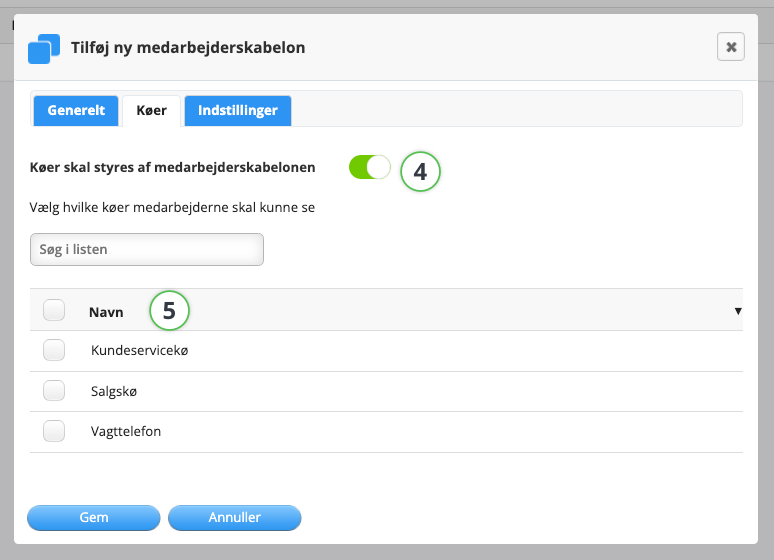Click the Vagttelefon row label
This screenshot has height=560, width=774.
point(126,432)
